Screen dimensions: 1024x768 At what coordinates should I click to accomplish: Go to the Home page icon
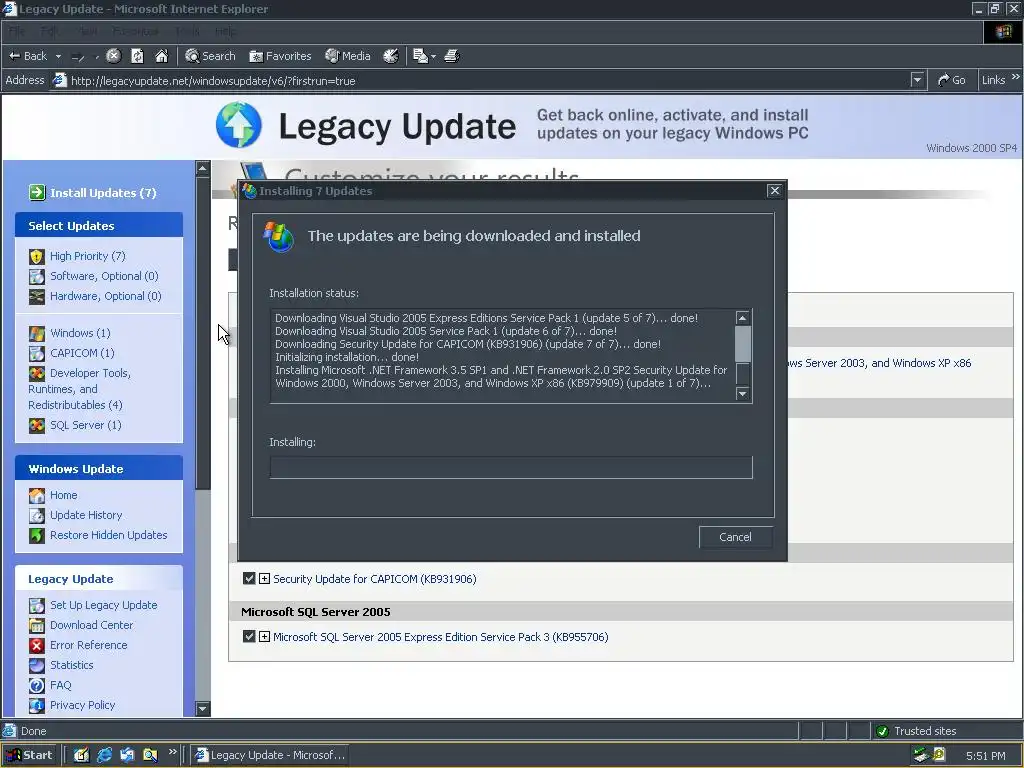[x=161, y=56]
